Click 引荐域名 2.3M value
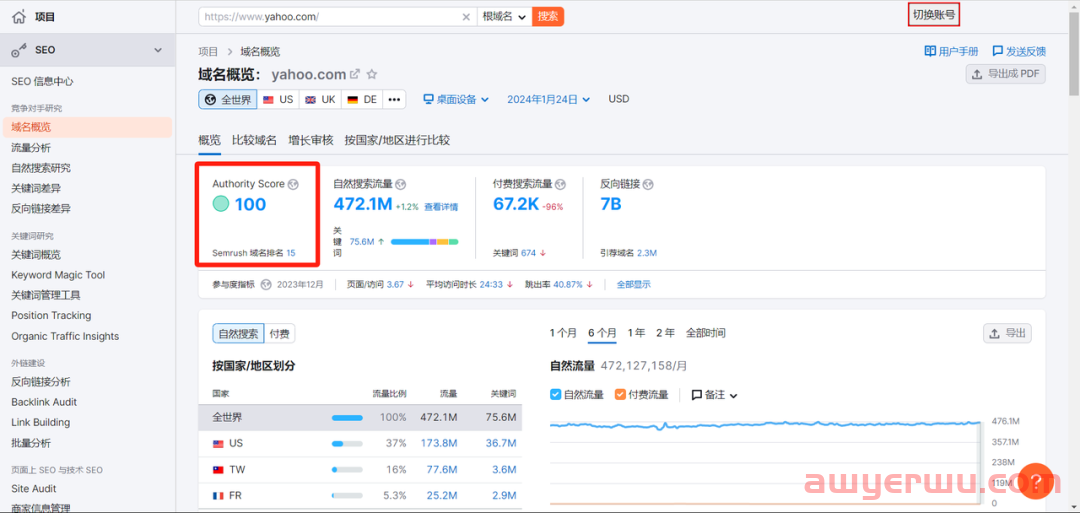The height and width of the screenshot is (513, 1080). point(647,253)
